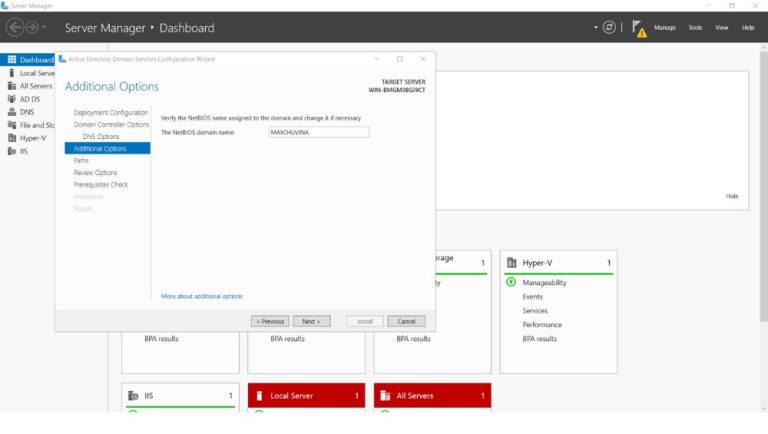Open Hyper-V BPA results entry

click(539, 339)
